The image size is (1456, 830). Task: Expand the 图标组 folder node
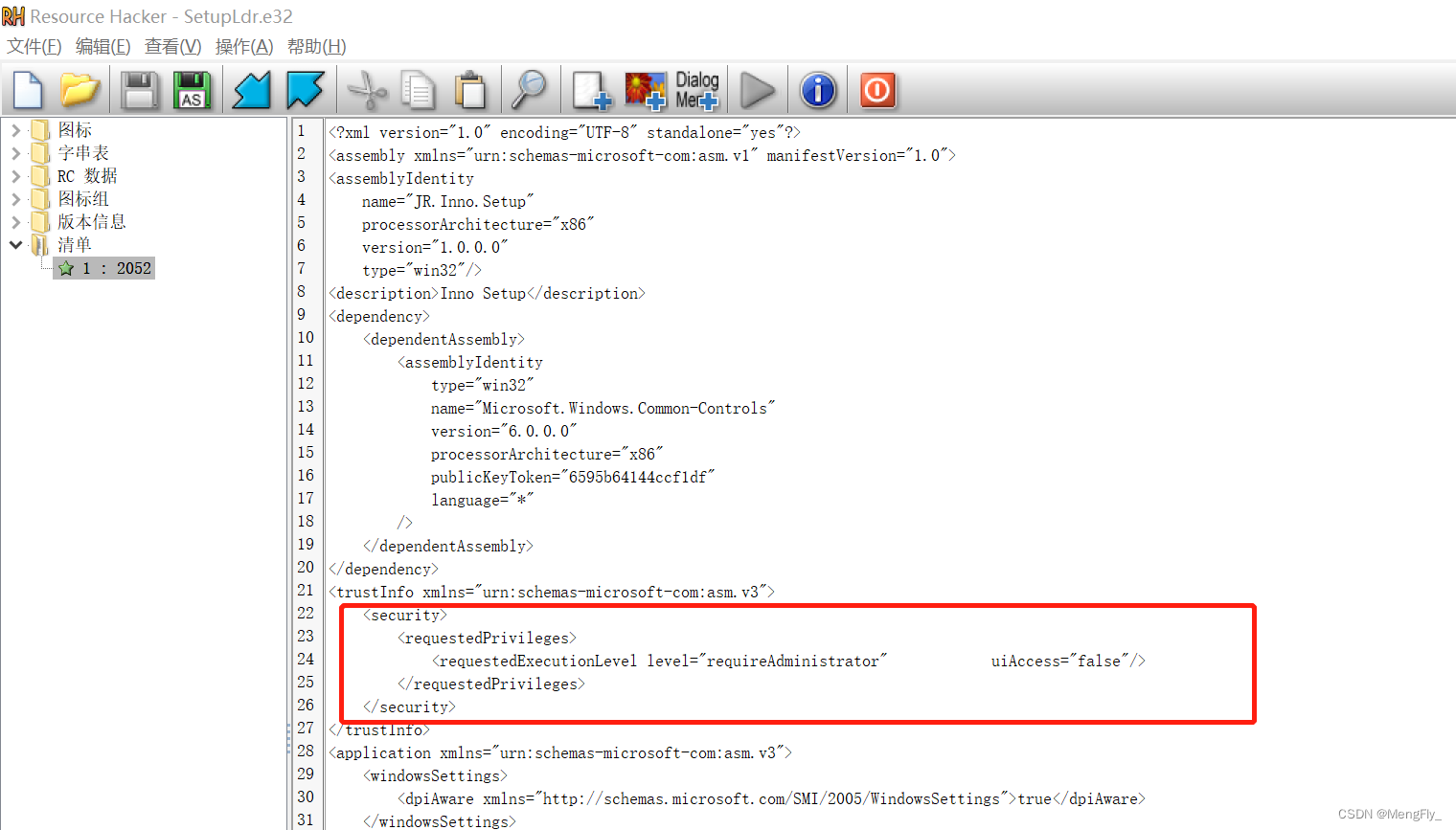[15, 198]
